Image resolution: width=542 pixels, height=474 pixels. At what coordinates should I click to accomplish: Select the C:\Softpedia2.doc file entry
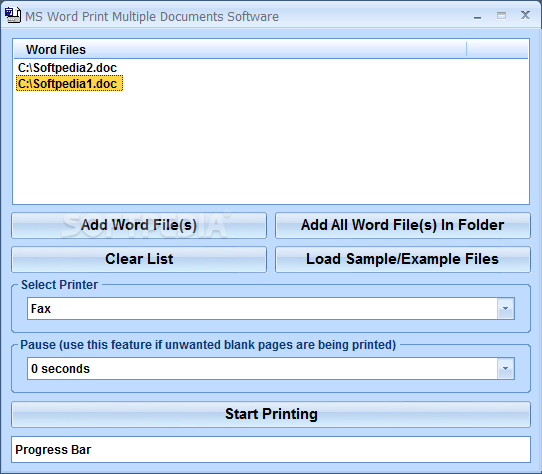tap(67, 68)
